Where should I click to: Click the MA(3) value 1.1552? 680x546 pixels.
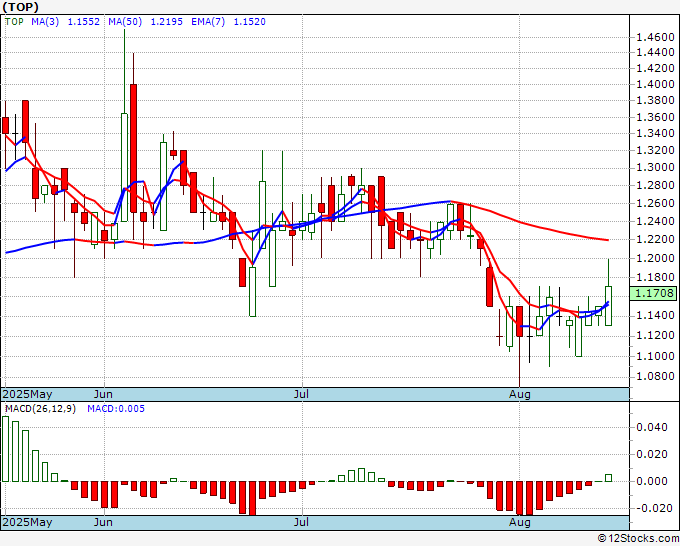pyautogui.click(x=84, y=21)
